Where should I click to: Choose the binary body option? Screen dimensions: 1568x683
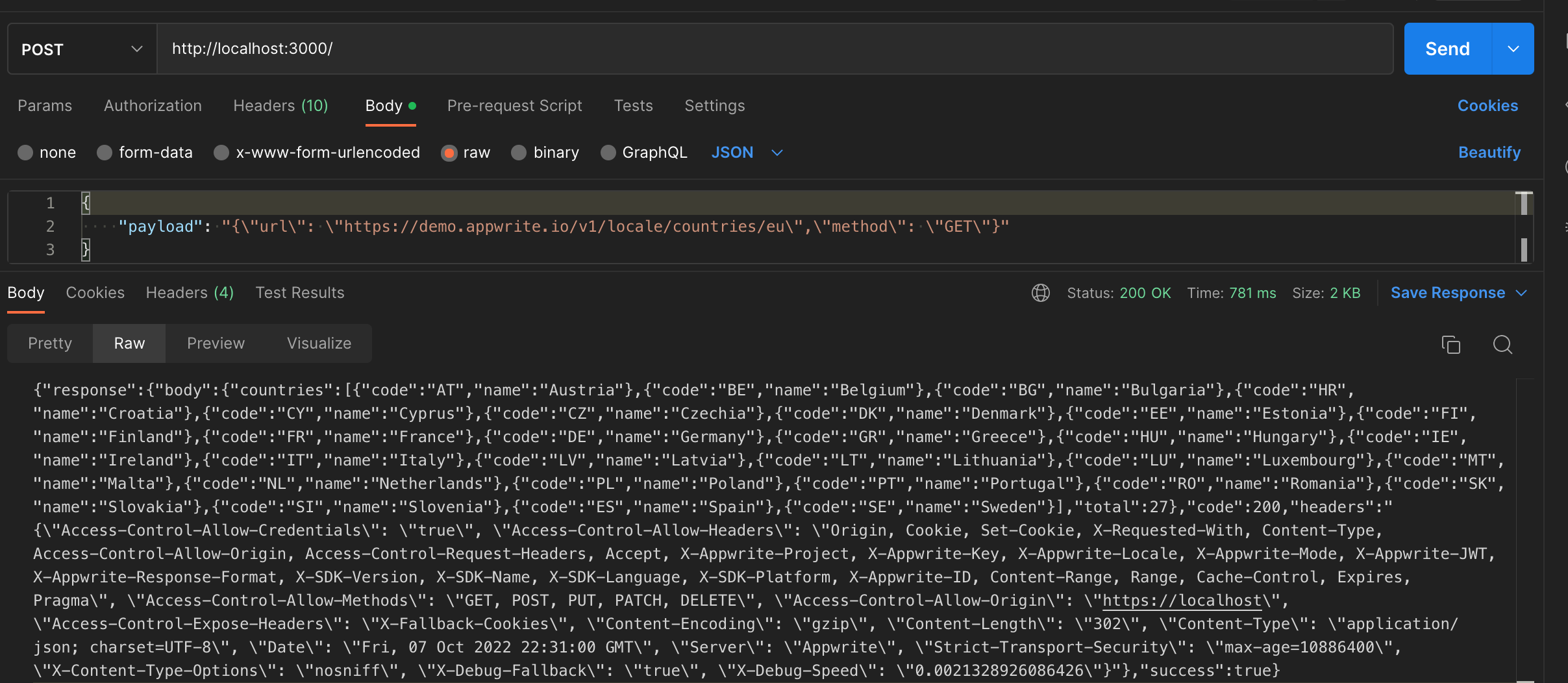tap(519, 153)
